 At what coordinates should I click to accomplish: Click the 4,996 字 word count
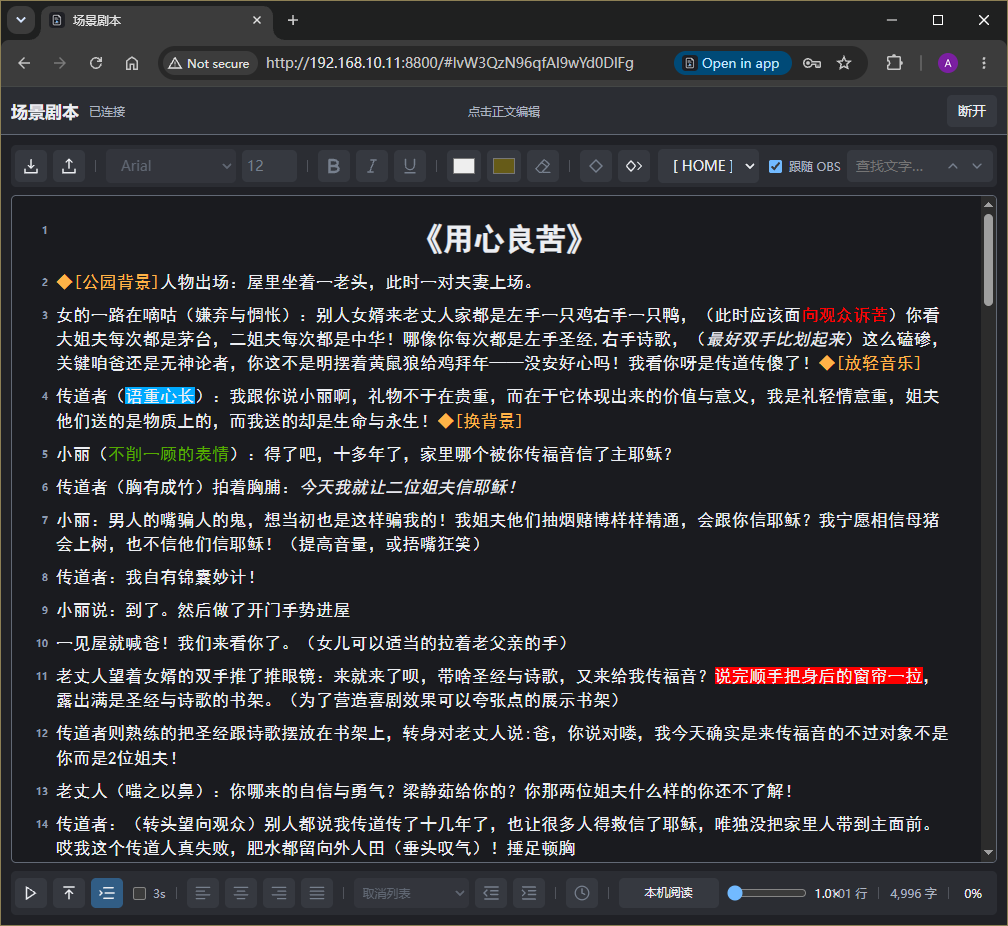(x=913, y=894)
